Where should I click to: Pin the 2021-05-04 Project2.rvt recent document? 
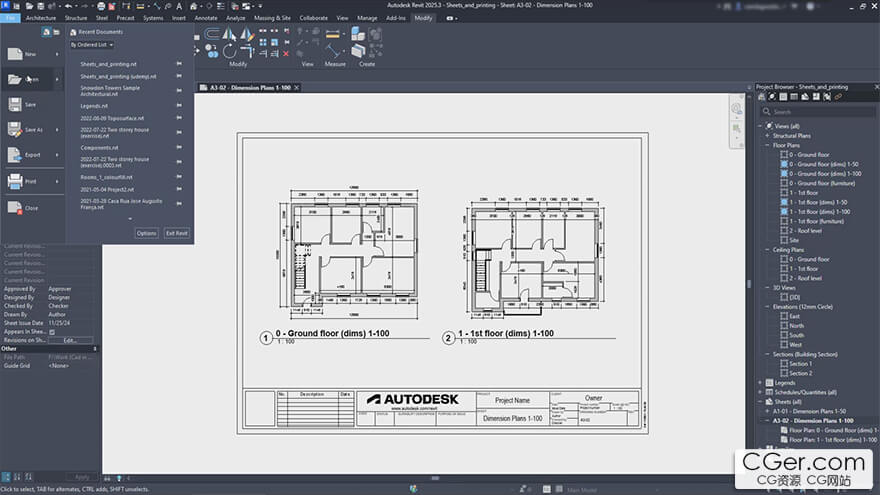[179, 189]
